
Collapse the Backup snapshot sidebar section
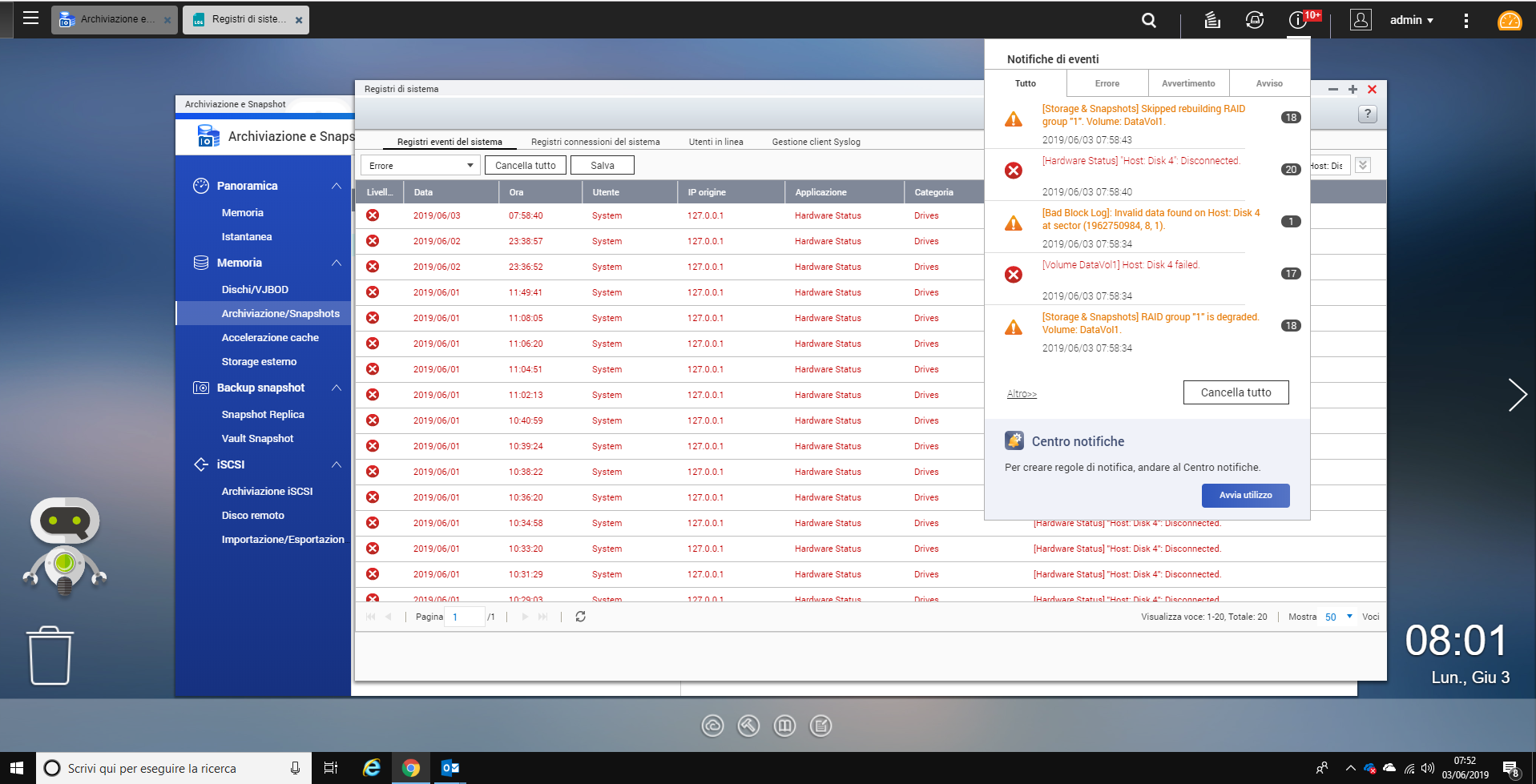tap(336, 388)
